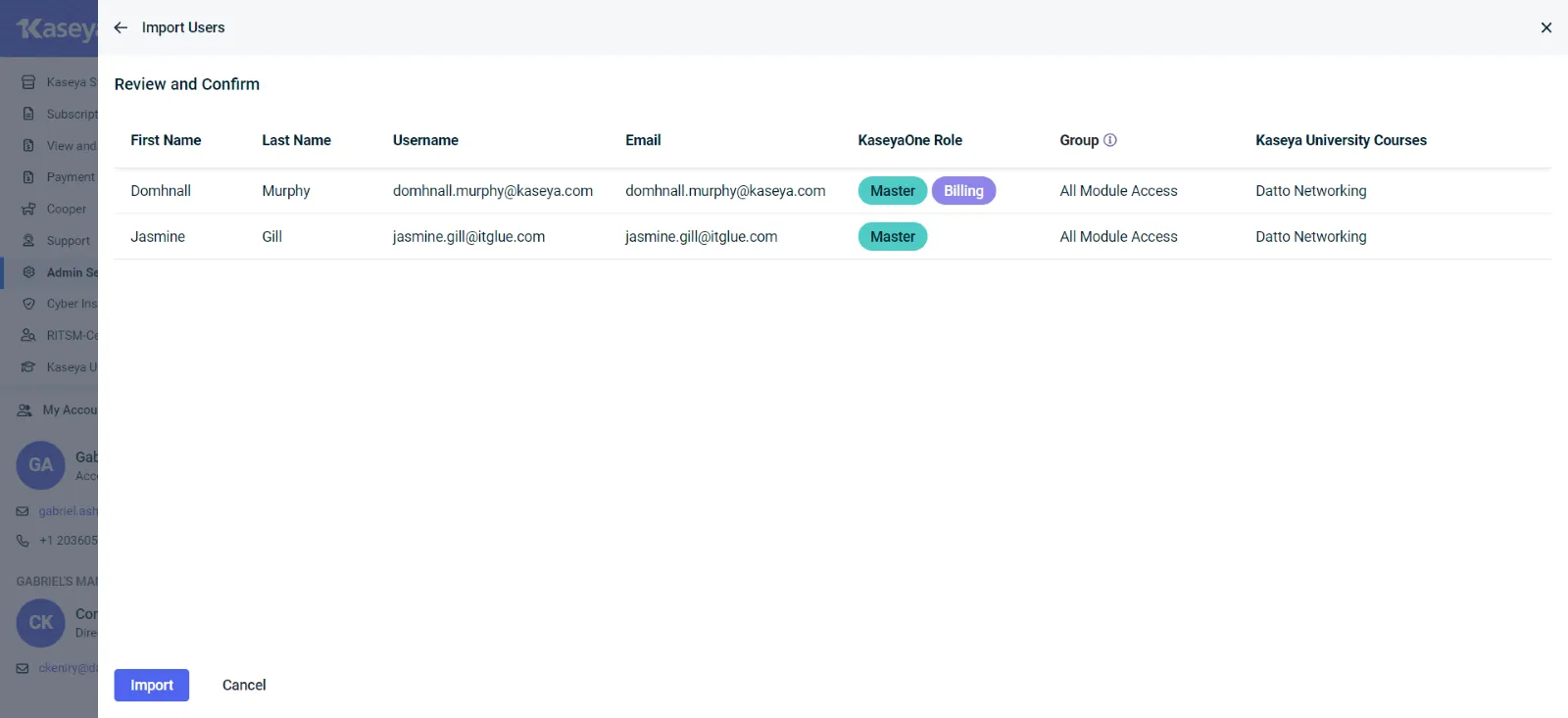The width and height of the screenshot is (1568, 718).
Task: Click the Support headset icon in sidebar
Action: tap(28, 241)
